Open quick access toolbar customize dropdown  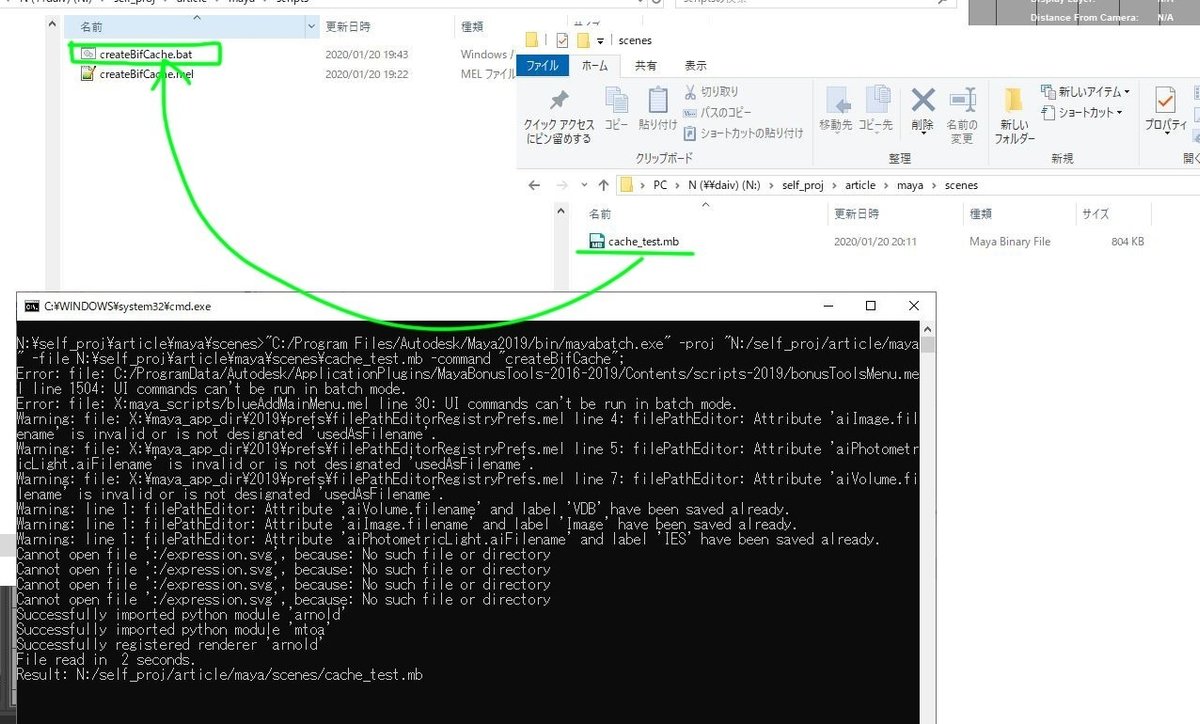(601, 41)
